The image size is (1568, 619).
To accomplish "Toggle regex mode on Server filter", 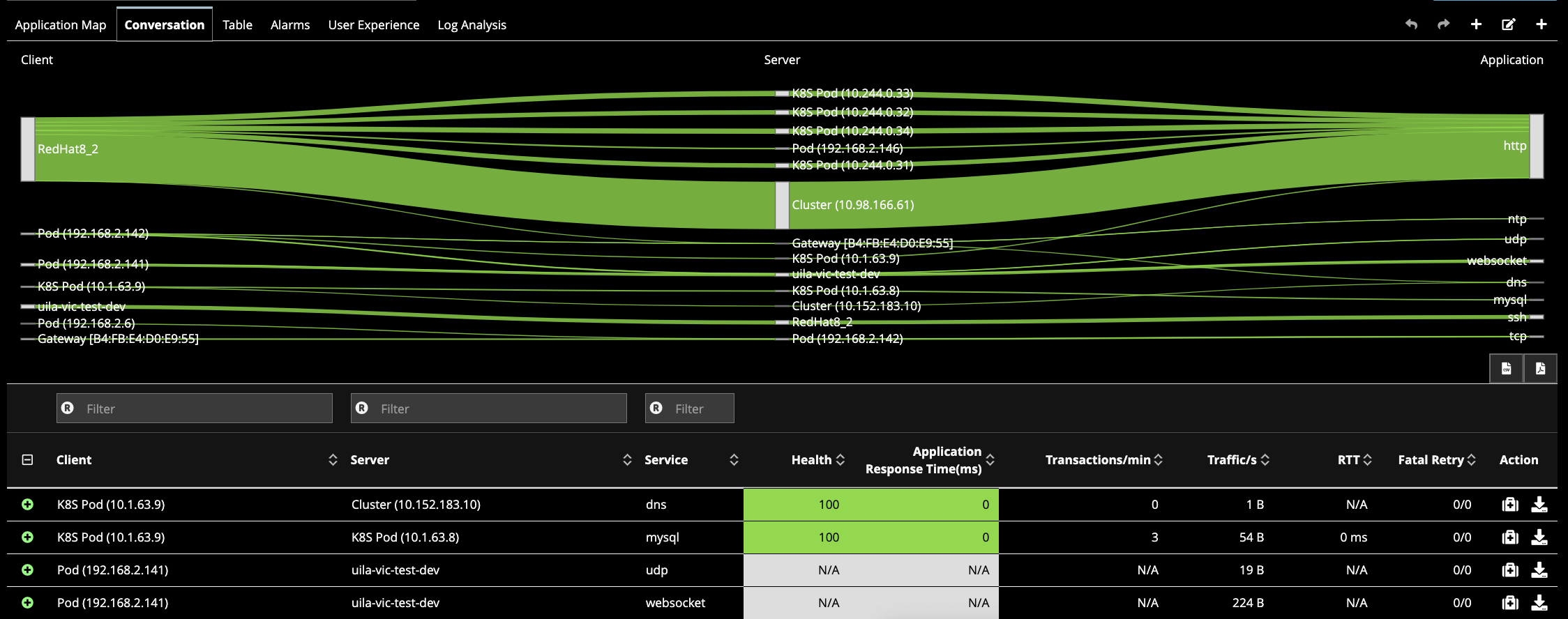I will point(362,408).
